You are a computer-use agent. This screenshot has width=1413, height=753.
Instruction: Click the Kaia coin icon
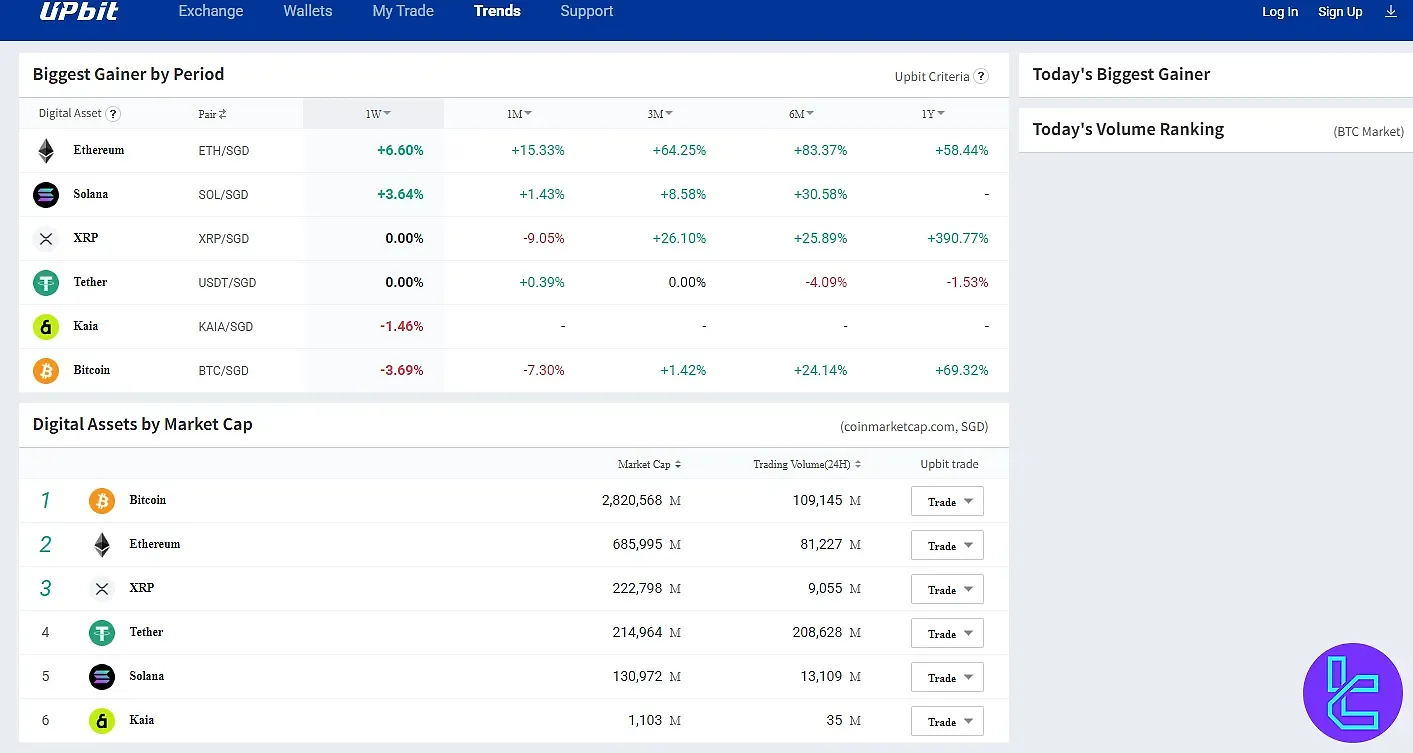point(45,326)
